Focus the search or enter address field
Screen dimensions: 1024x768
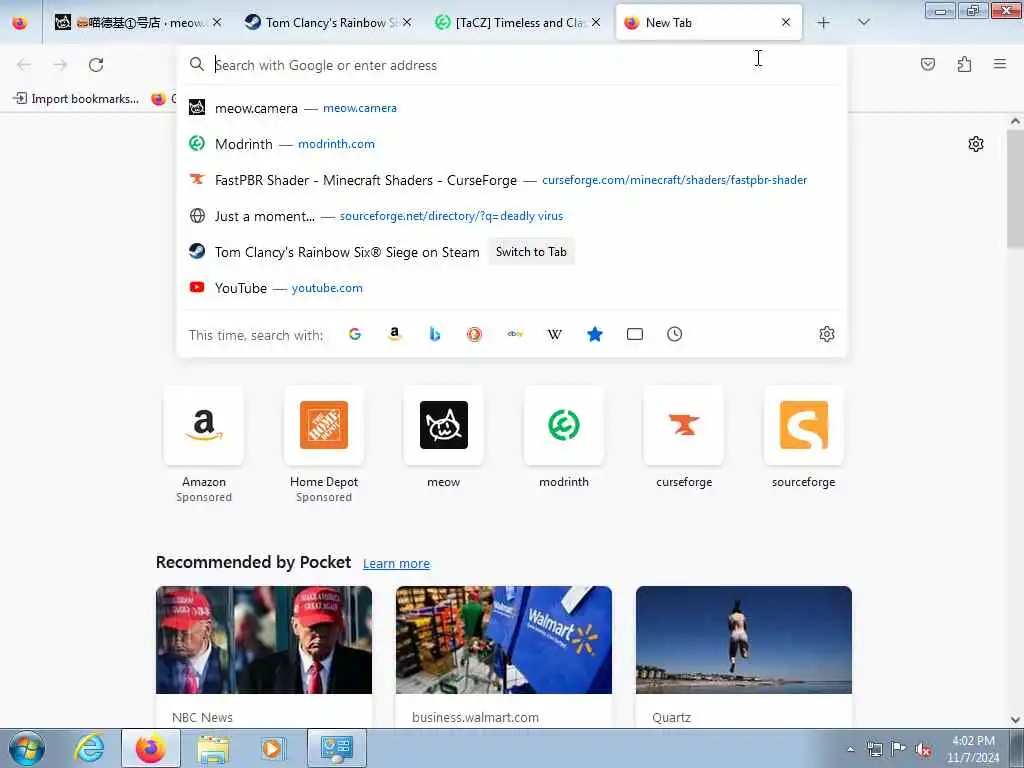pyautogui.click(x=512, y=65)
